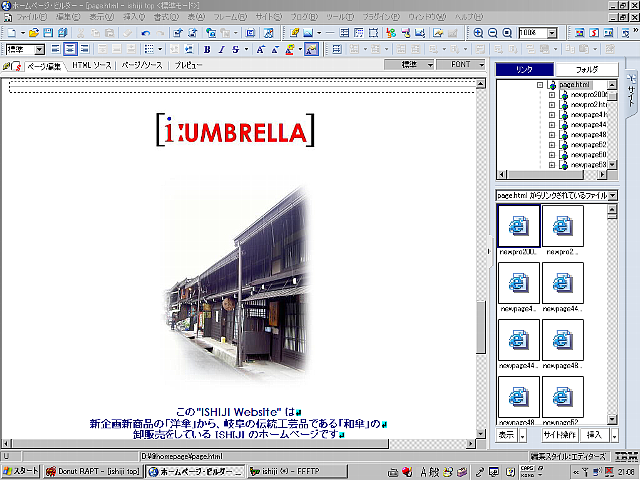Open the ファイル menu
Viewport: 640px width, 480px height.
pos(31,17)
